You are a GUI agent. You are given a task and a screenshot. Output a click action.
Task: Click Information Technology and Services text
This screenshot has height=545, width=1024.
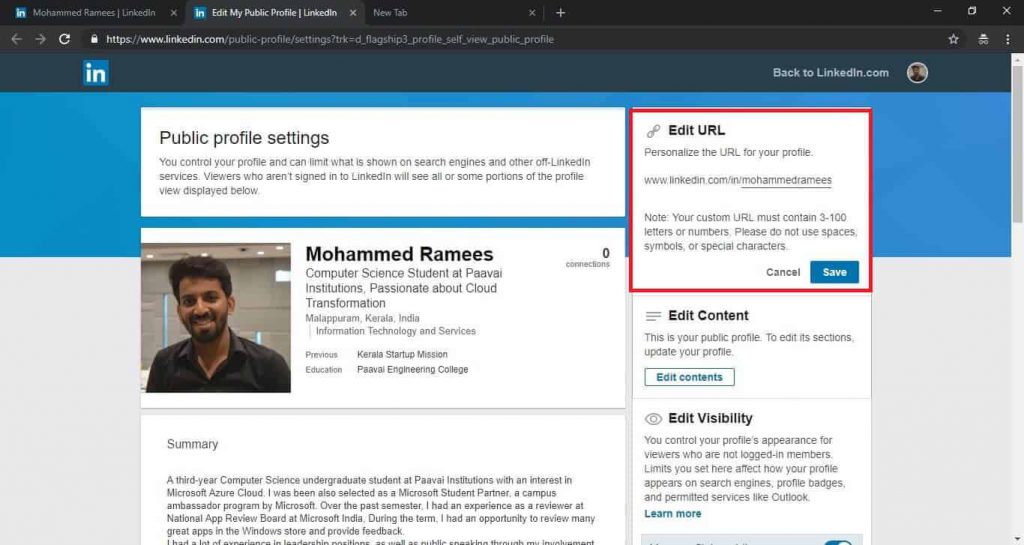[396, 332]
